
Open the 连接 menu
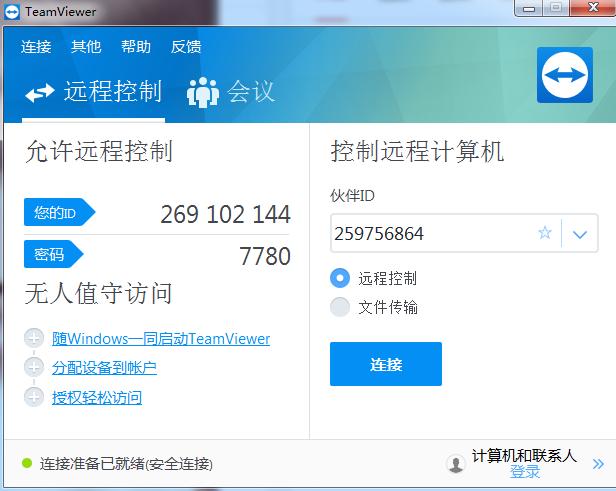point(36,47)
